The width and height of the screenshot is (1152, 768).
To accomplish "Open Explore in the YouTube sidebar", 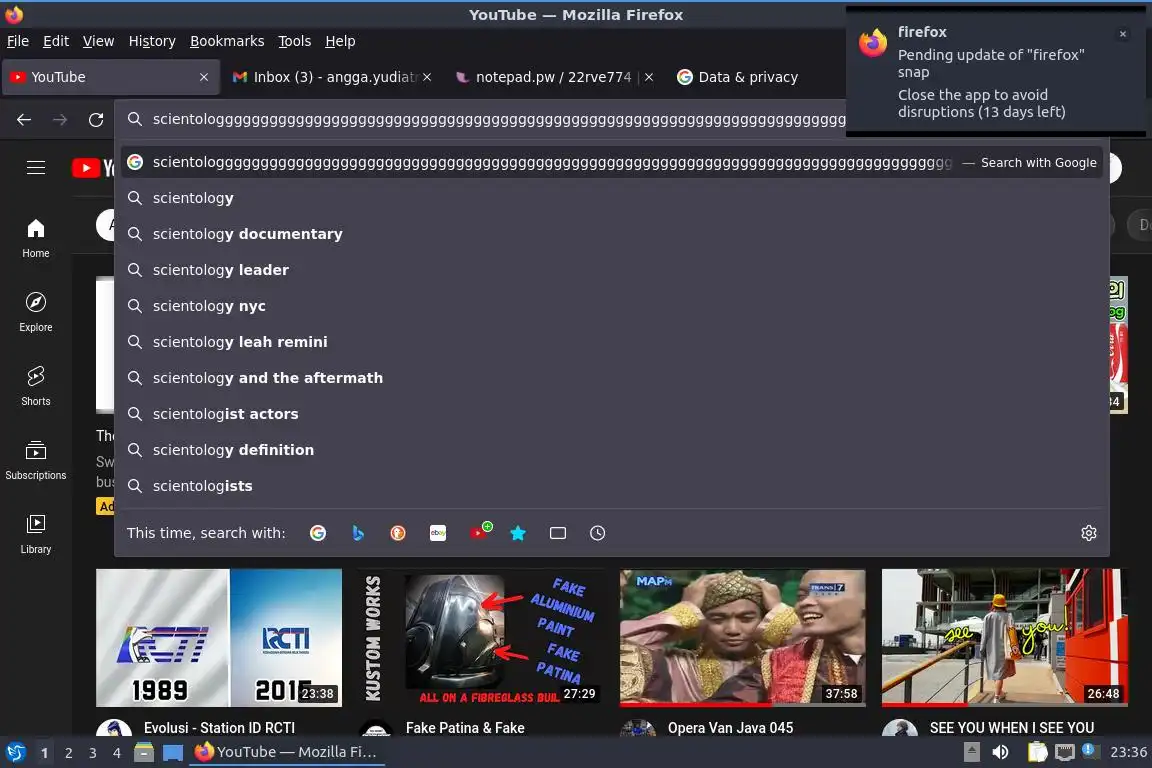I will (x=35, y=313).
